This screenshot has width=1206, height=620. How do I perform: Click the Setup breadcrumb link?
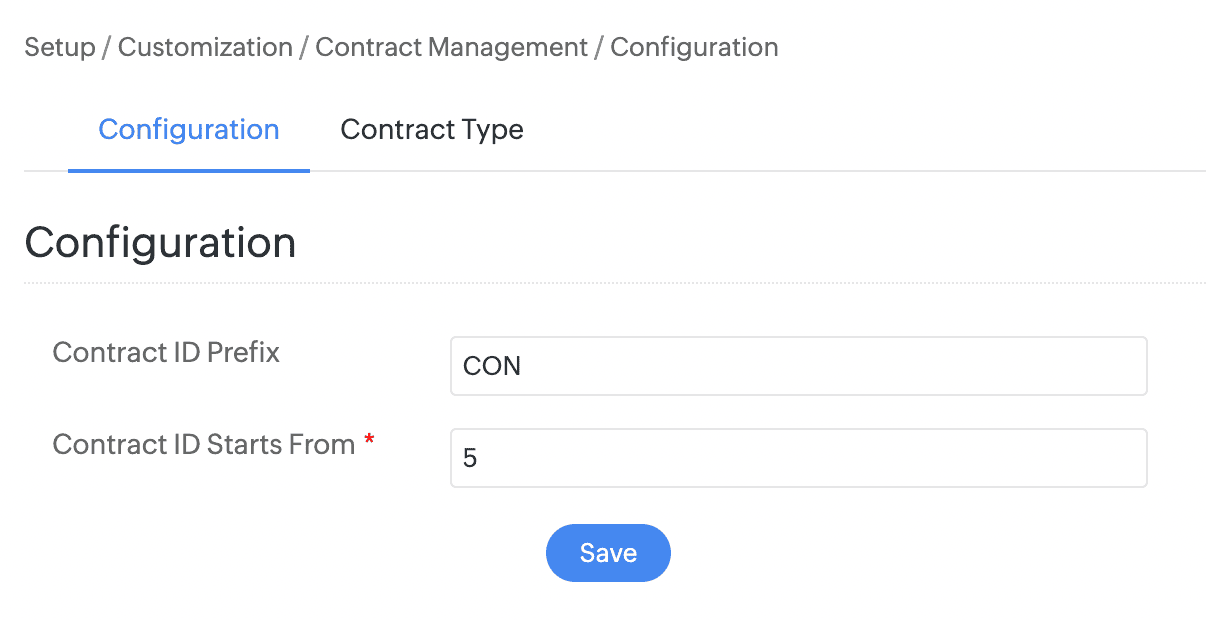tap(59, 47)
